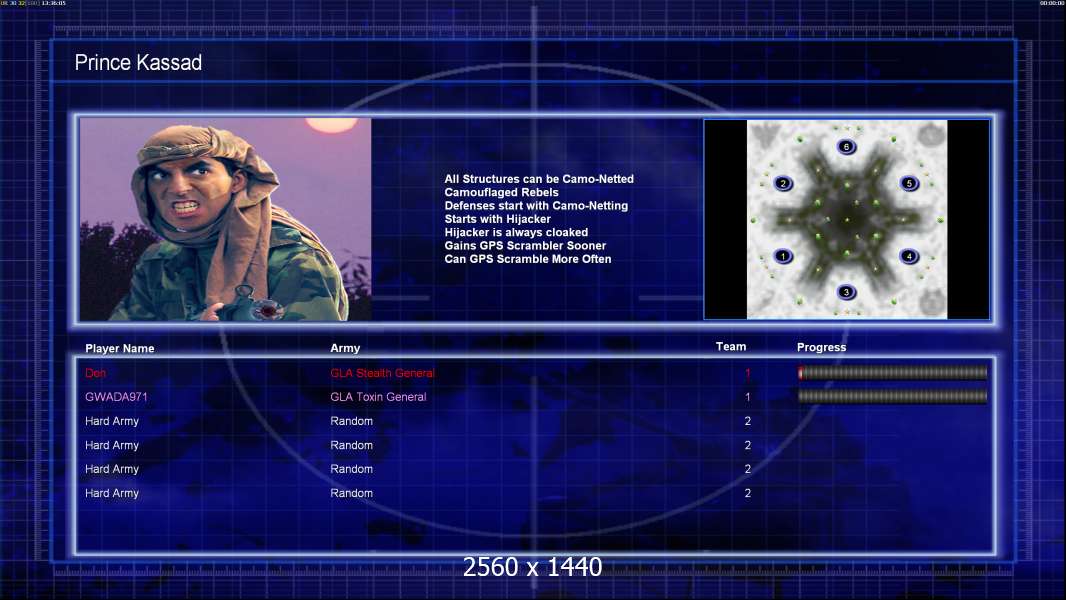Select start position 4 on the map

(909, 256)
